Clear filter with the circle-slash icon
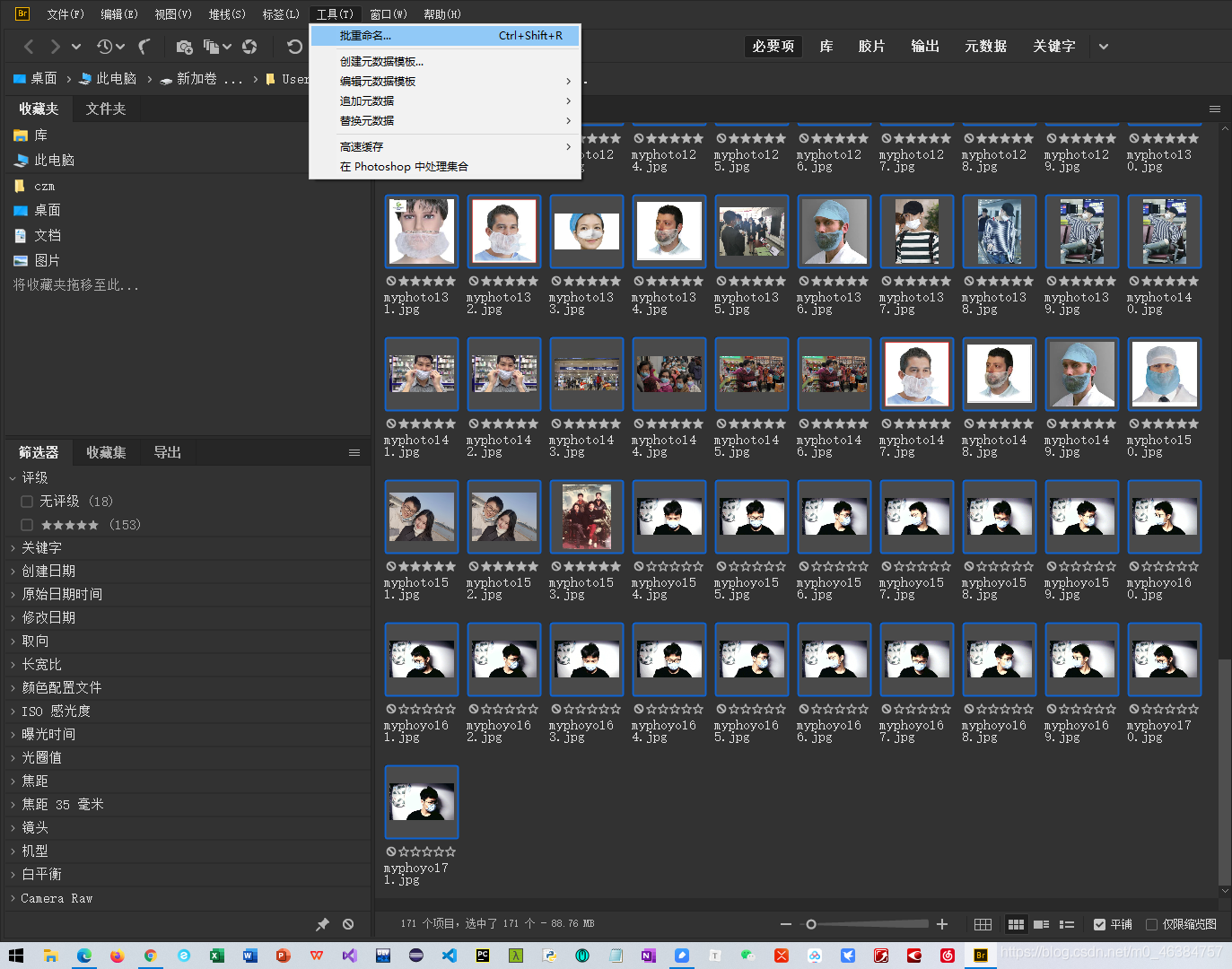This screenshot has height=969, width=1232. pos(348,924)
